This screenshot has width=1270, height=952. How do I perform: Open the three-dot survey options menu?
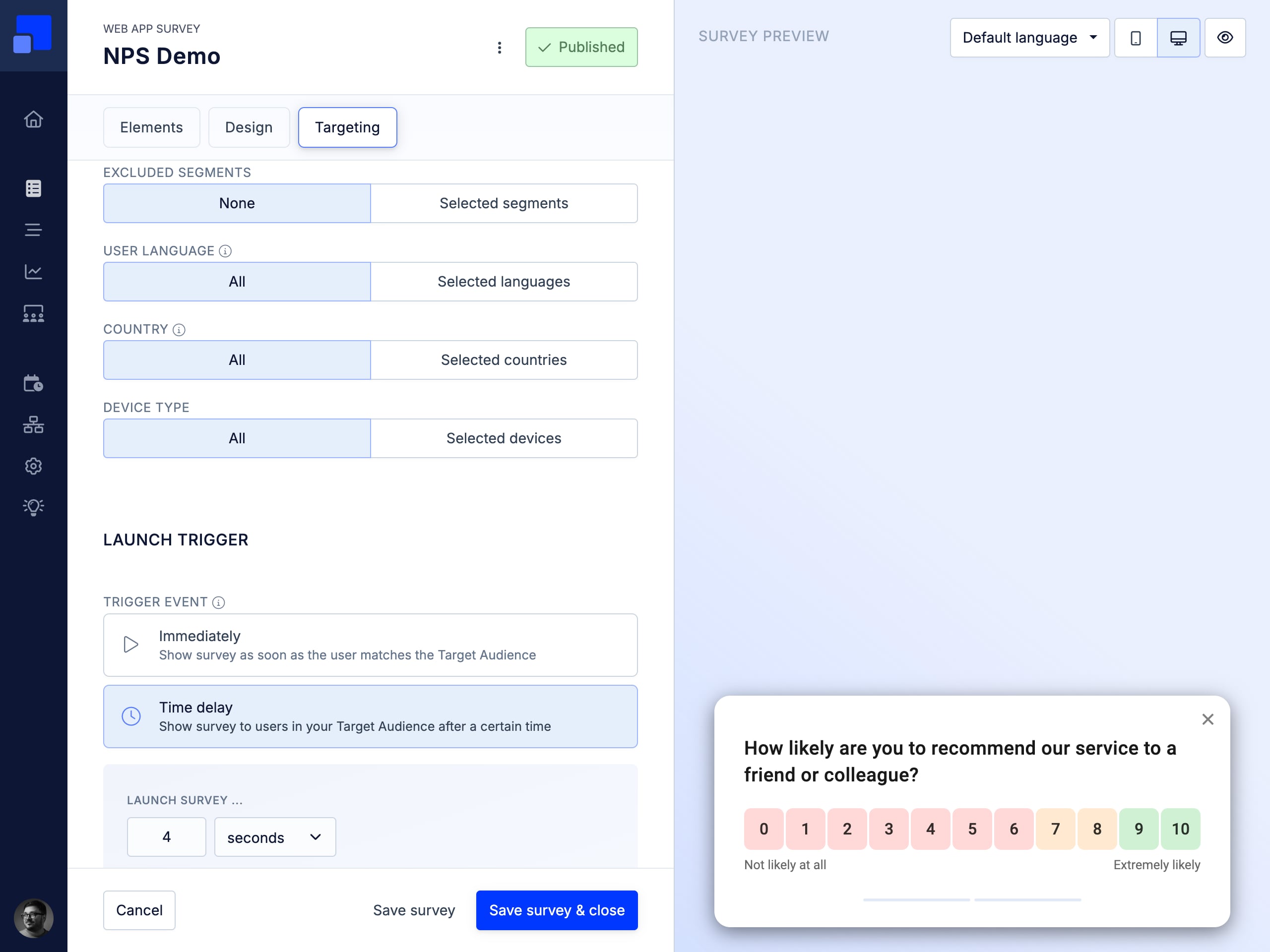500,48
